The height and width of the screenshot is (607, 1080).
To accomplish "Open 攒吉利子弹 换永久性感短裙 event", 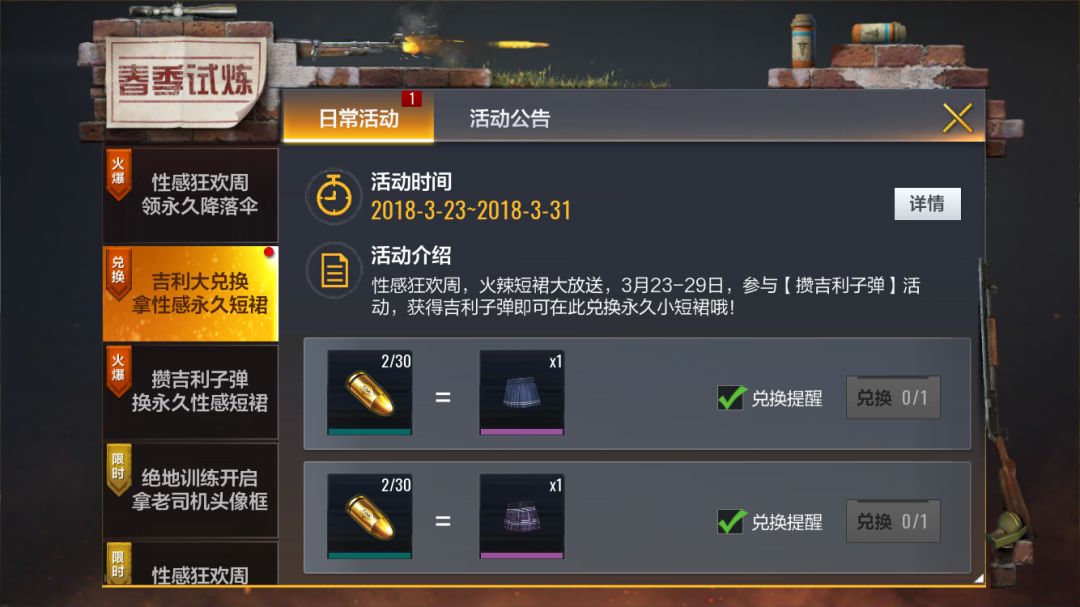I will tap(191, 391).
